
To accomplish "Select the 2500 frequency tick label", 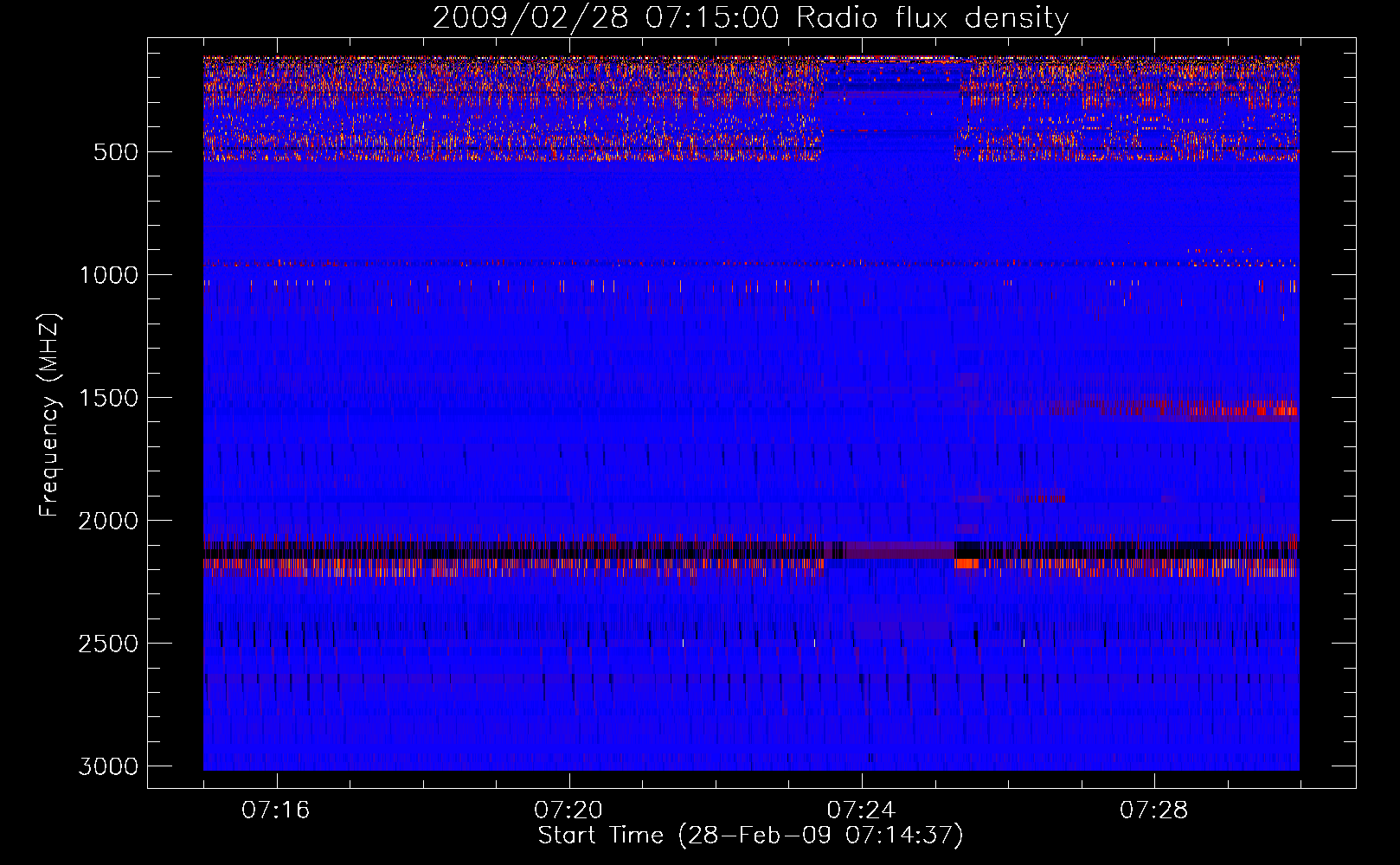I will click(x=108, y=644).
